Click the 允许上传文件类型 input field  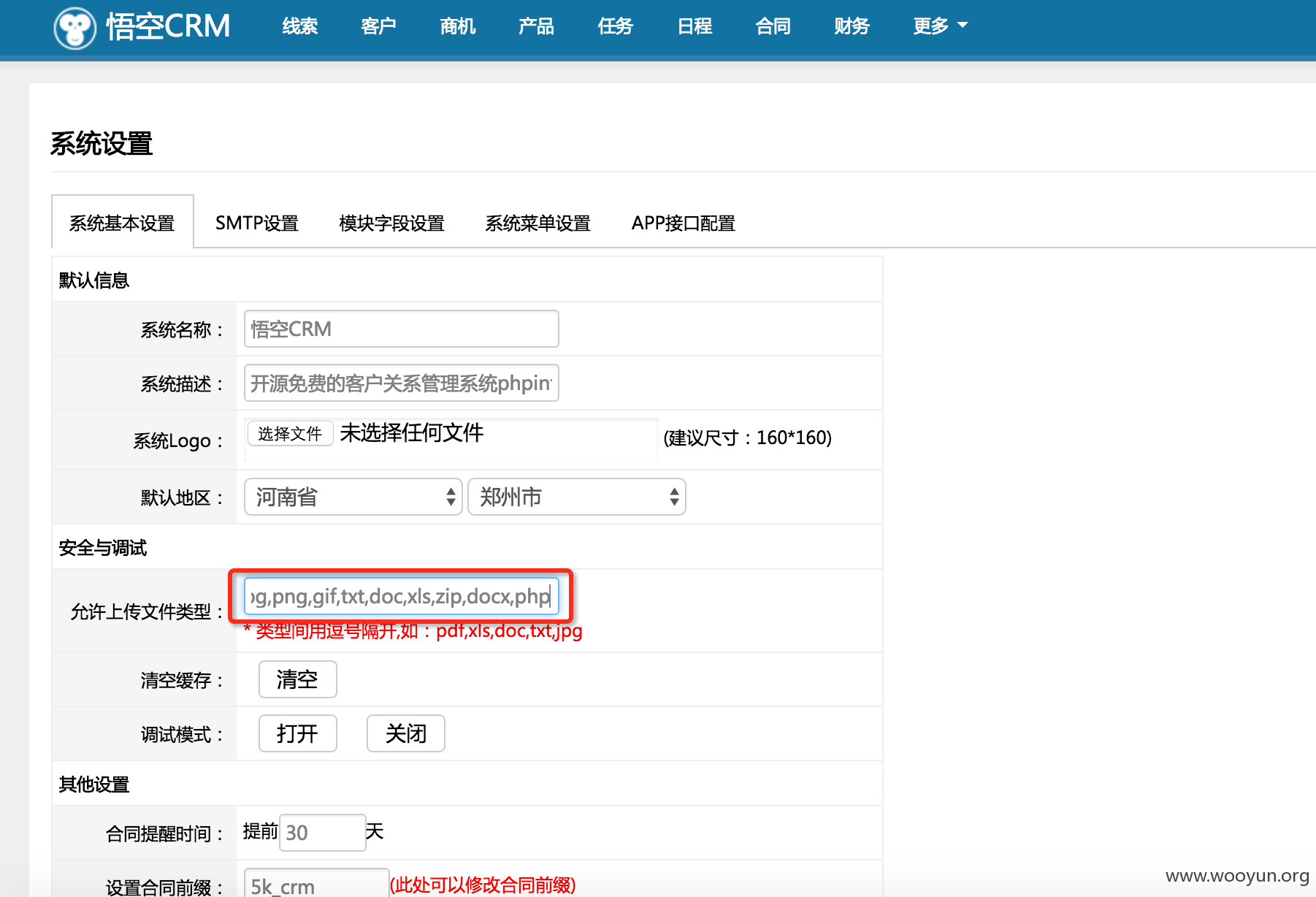click(x=402, y=596)
